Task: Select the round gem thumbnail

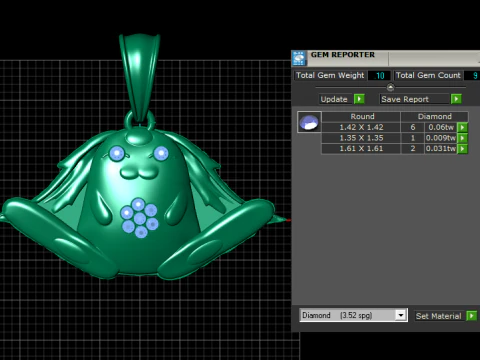Action: coord(309,122)
